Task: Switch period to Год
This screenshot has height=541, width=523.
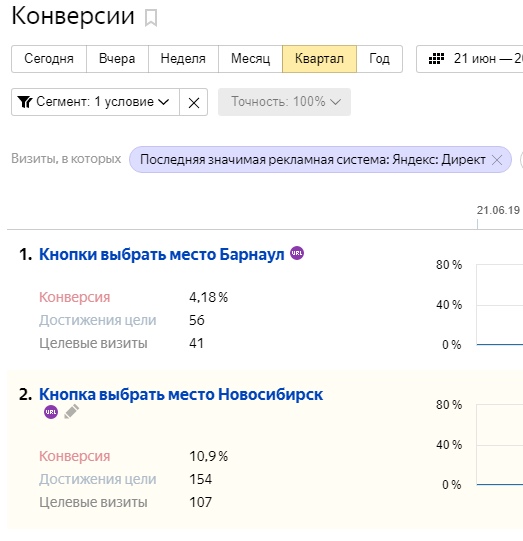Action: (x=379, y=59)
